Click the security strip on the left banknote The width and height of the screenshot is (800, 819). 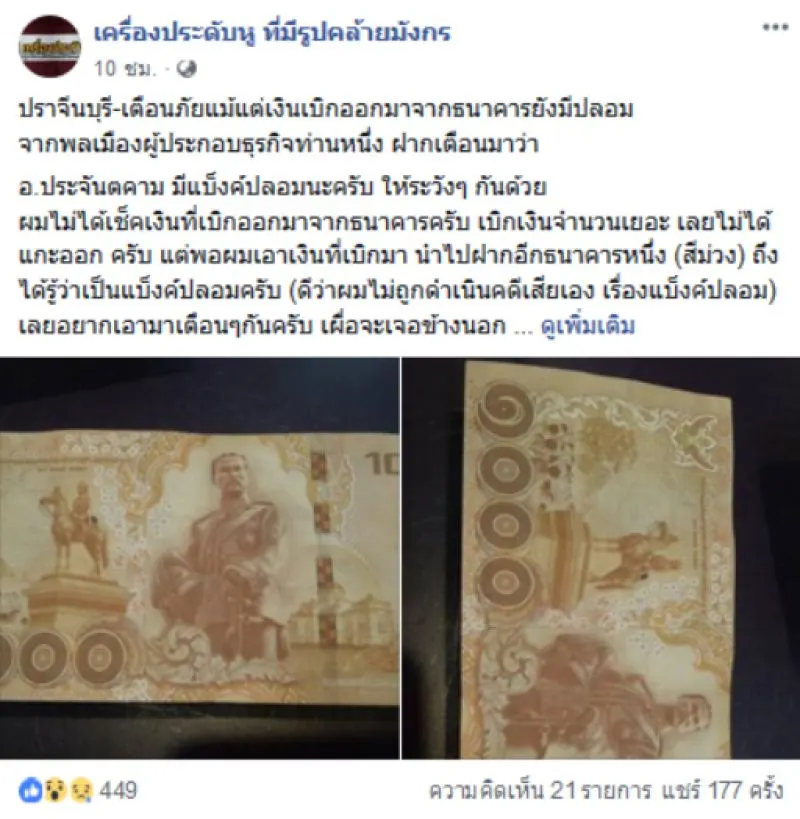pos(322,546)
